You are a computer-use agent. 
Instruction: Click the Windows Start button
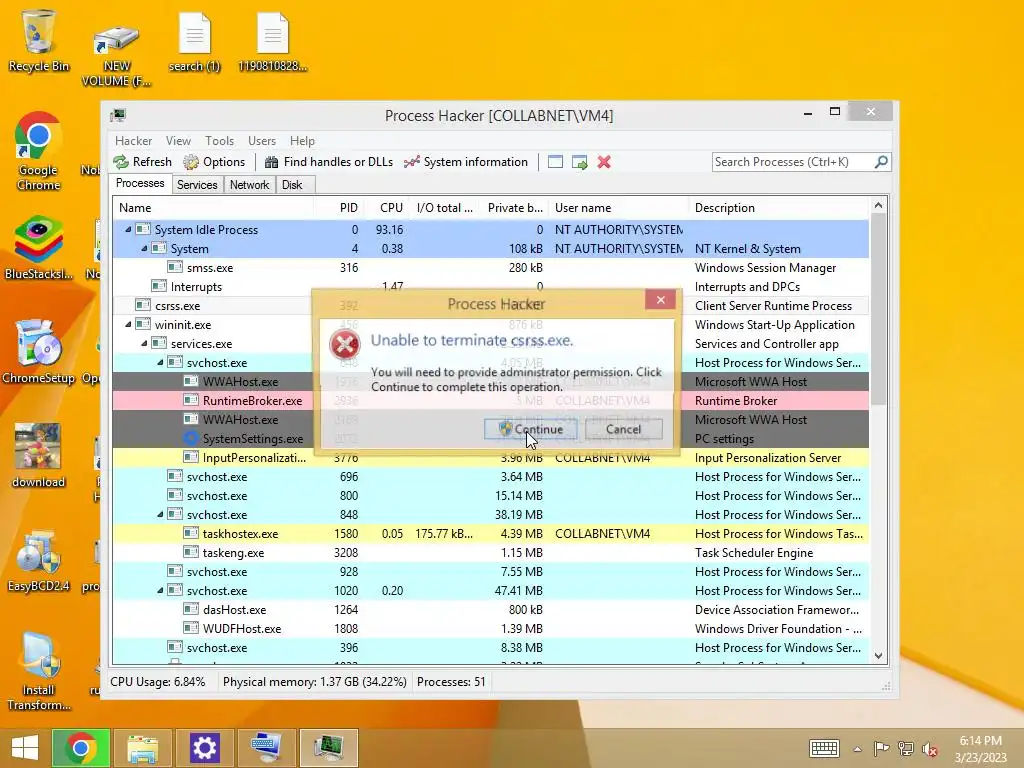click(x=25, y=748)
